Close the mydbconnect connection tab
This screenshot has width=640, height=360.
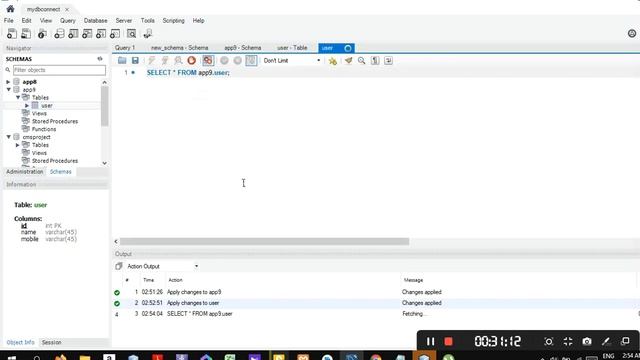click(x=67, y=9)
